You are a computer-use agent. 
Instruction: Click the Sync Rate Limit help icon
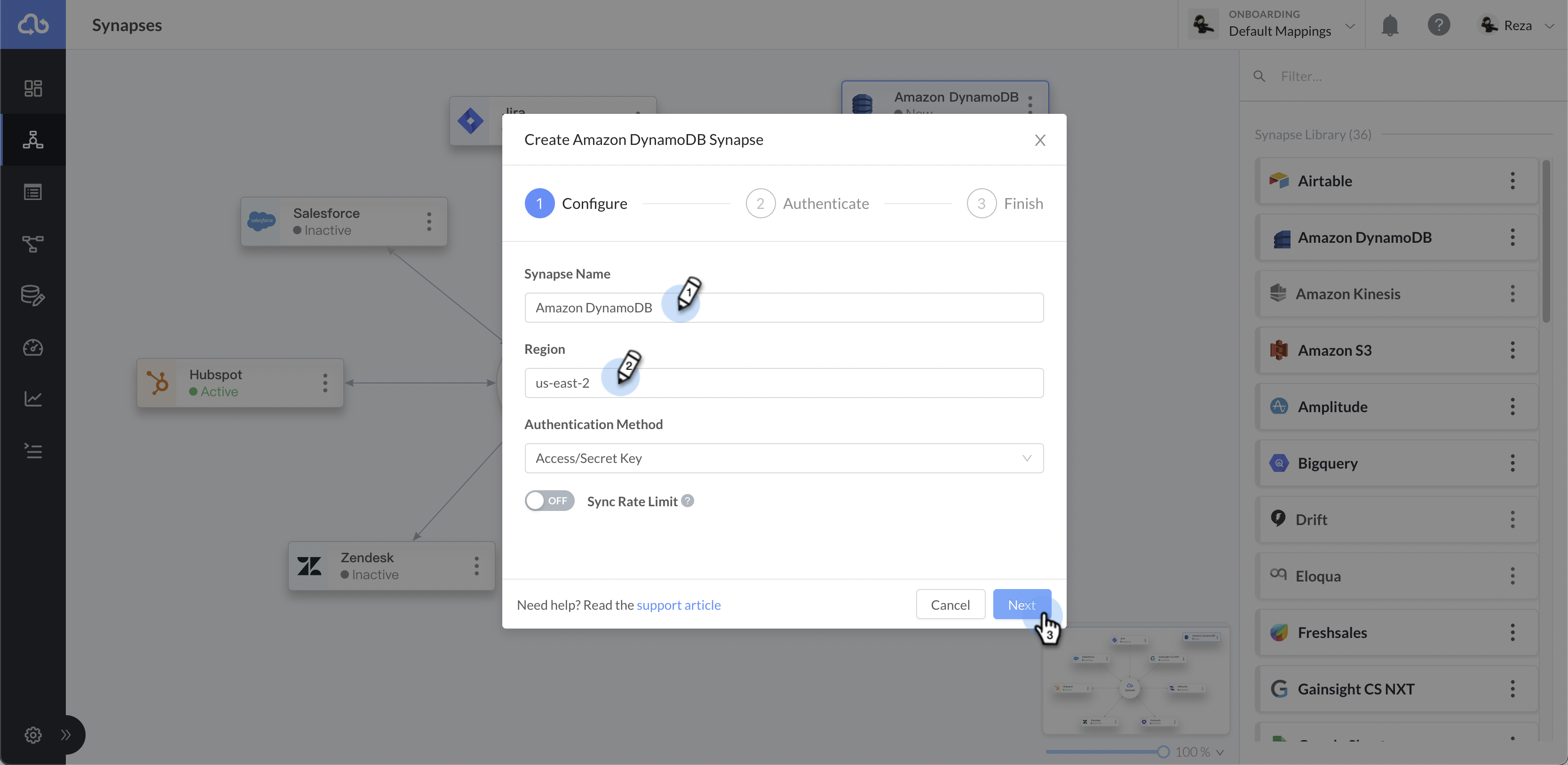pyautogui.click(x=687, y=501)
